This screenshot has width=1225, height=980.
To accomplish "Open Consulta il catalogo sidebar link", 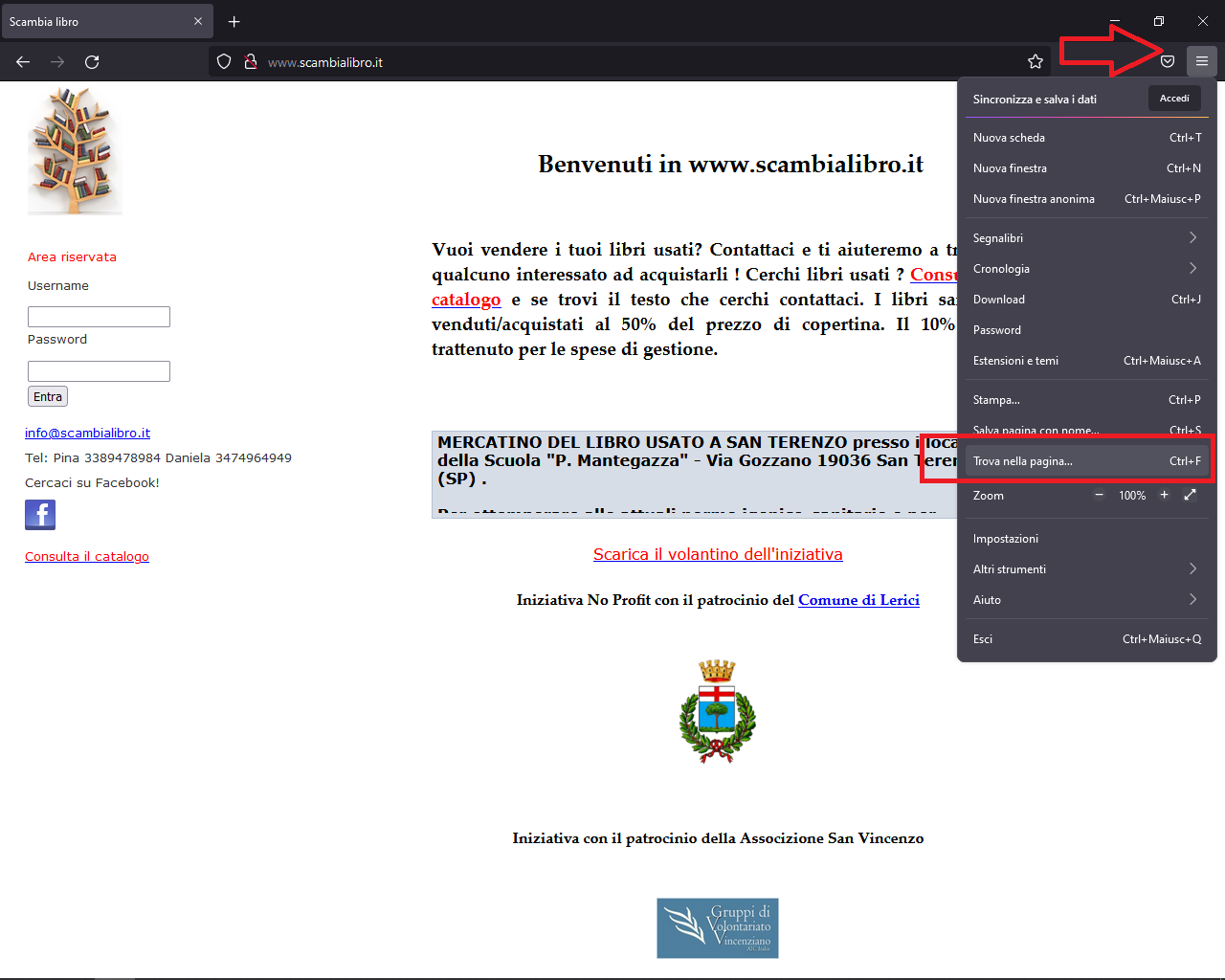I will tap(87, 556).
